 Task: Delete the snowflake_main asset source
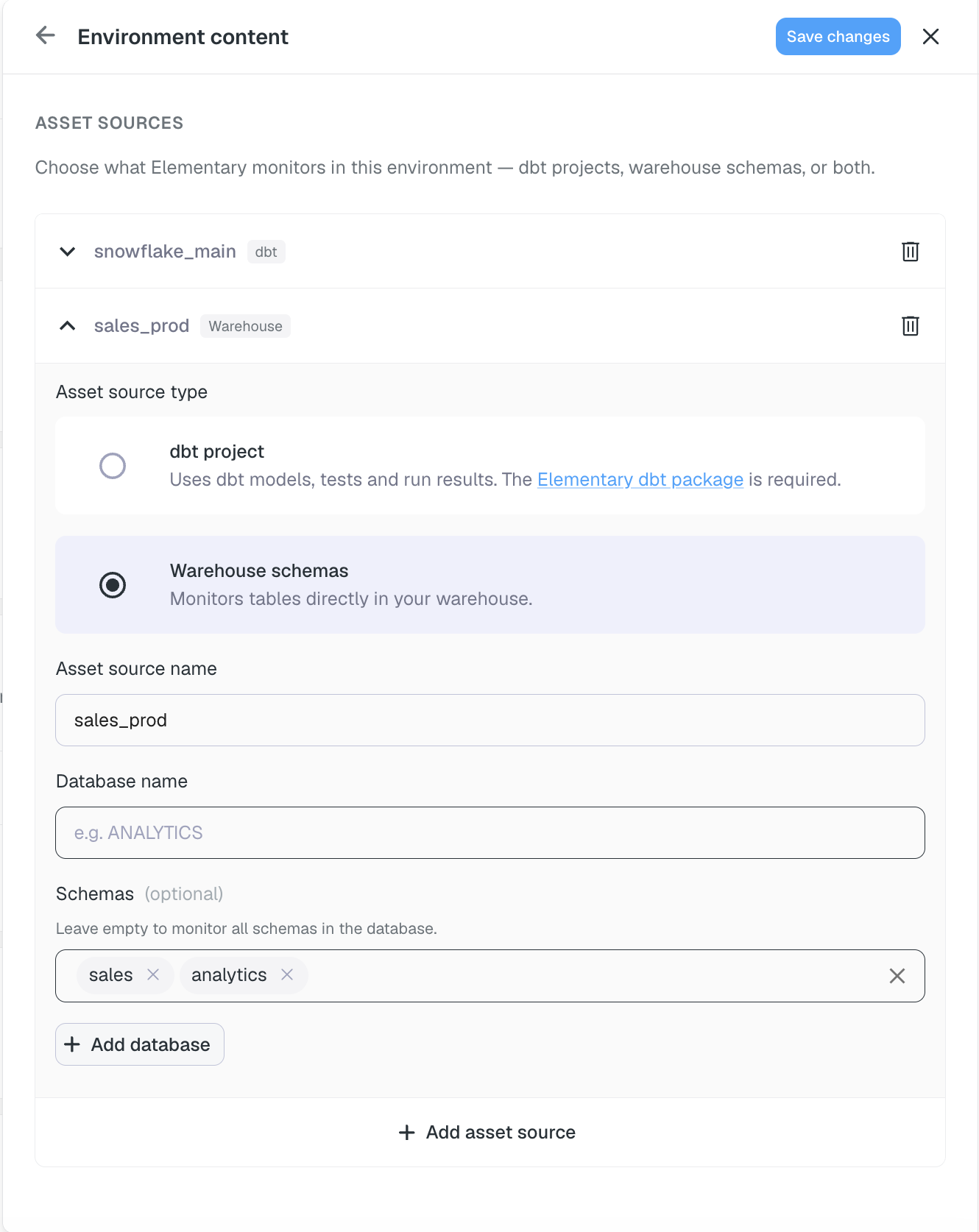coord(911,252)
